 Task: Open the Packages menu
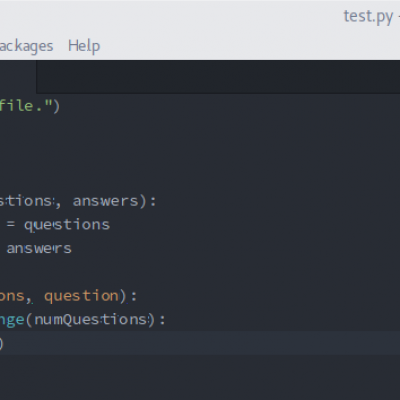coord(26,46)
